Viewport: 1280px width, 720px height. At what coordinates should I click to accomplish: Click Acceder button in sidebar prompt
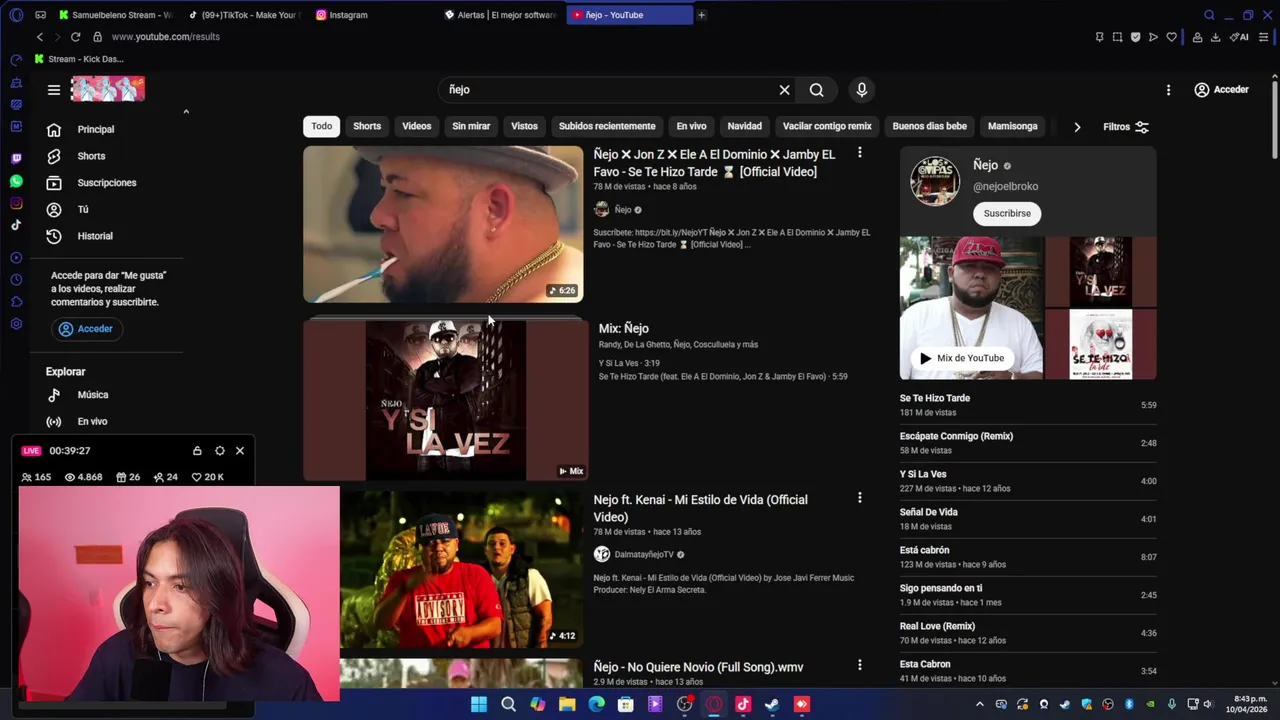click(x=86, y=329)
